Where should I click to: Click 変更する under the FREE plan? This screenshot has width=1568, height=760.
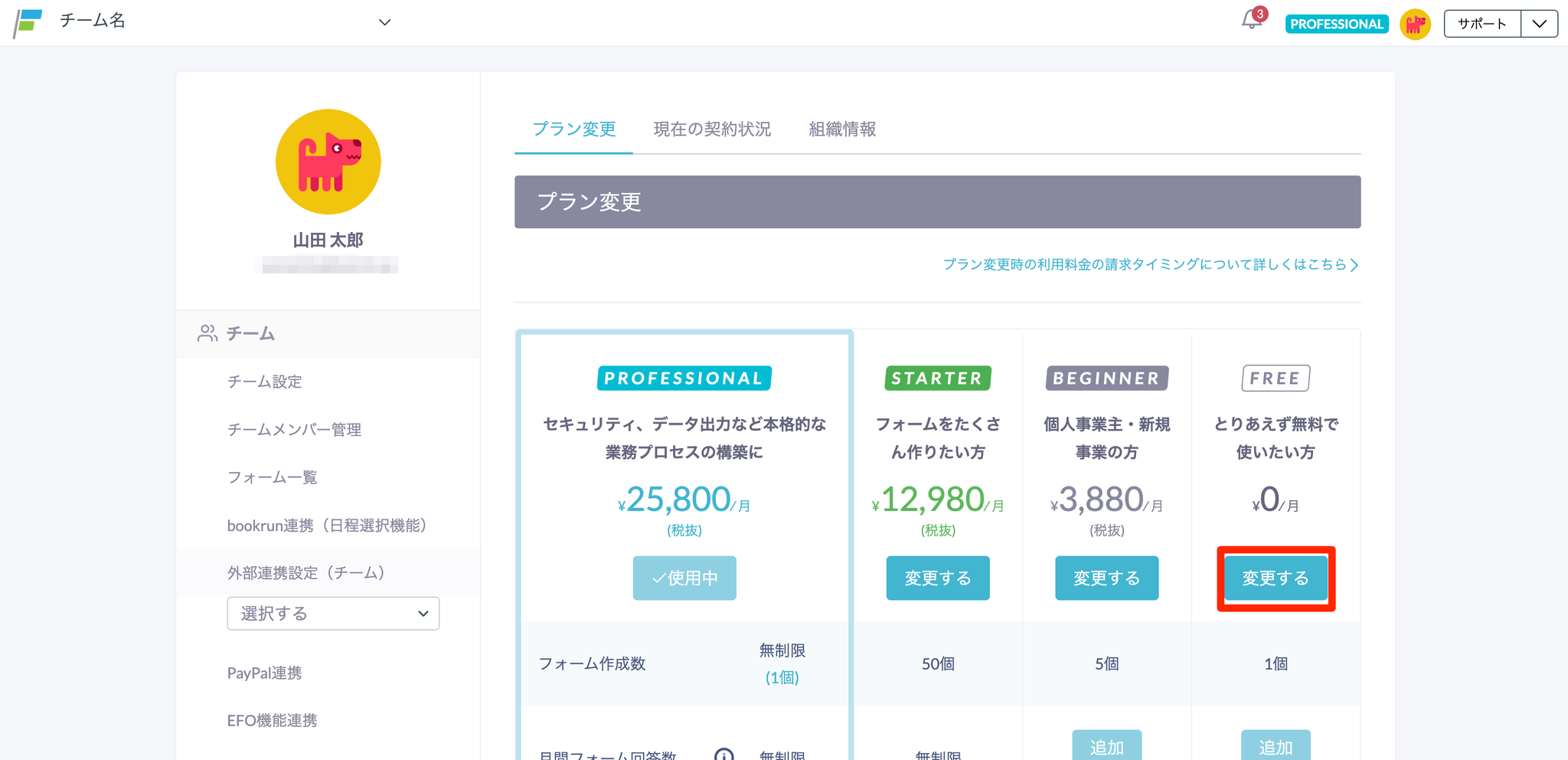coord(1276,578)
